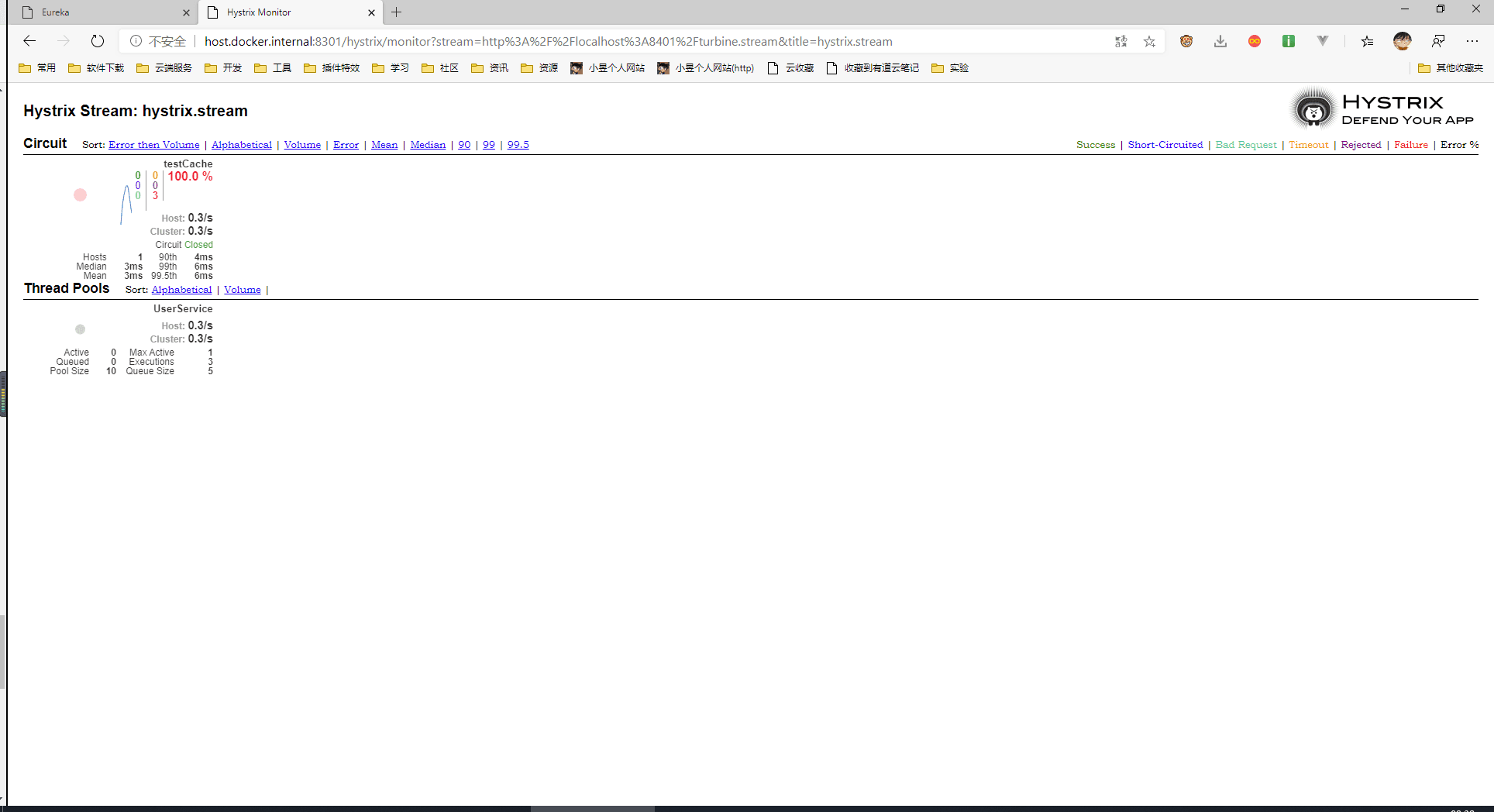
Task: Click the testCache circuit name
Action: pos(188,164)
